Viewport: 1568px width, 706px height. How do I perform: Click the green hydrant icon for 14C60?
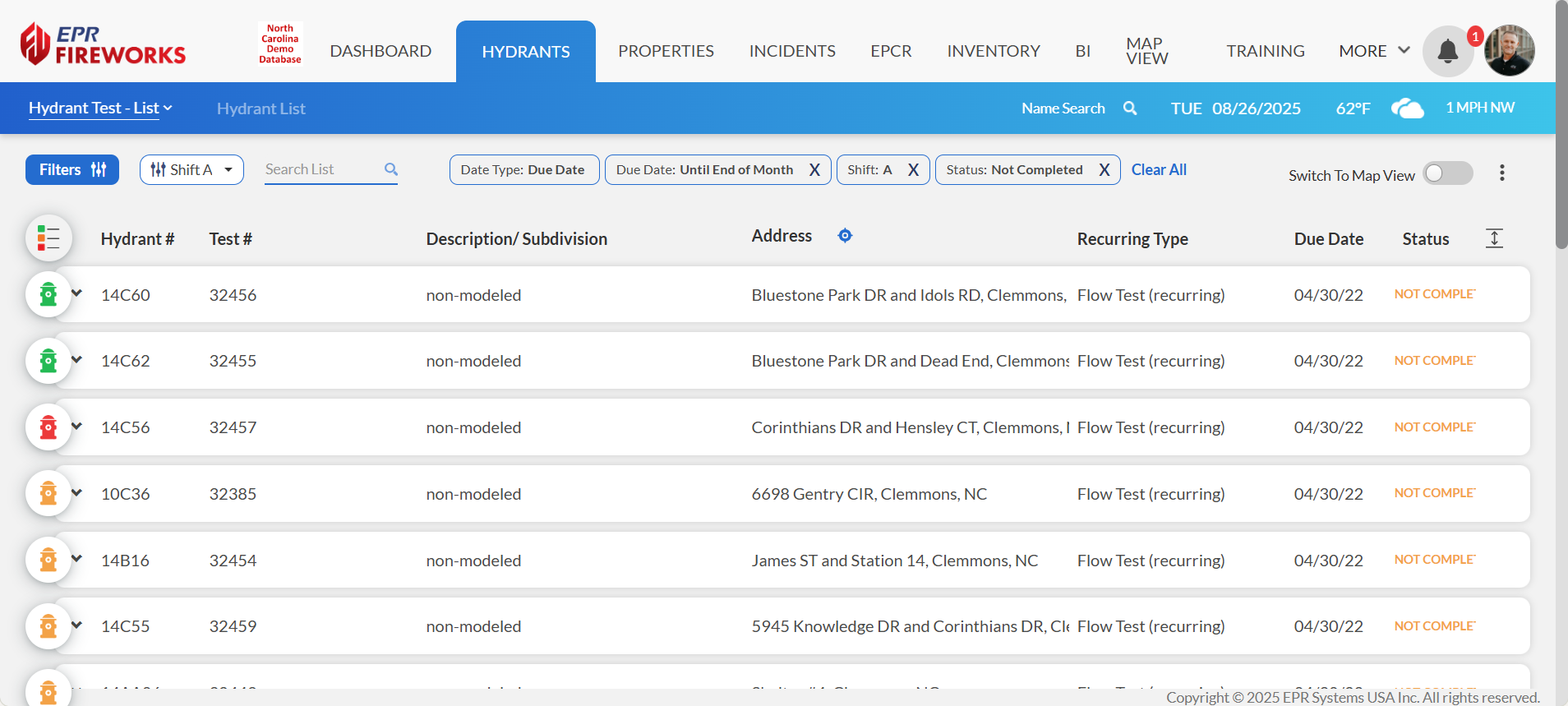click(48, 294)
